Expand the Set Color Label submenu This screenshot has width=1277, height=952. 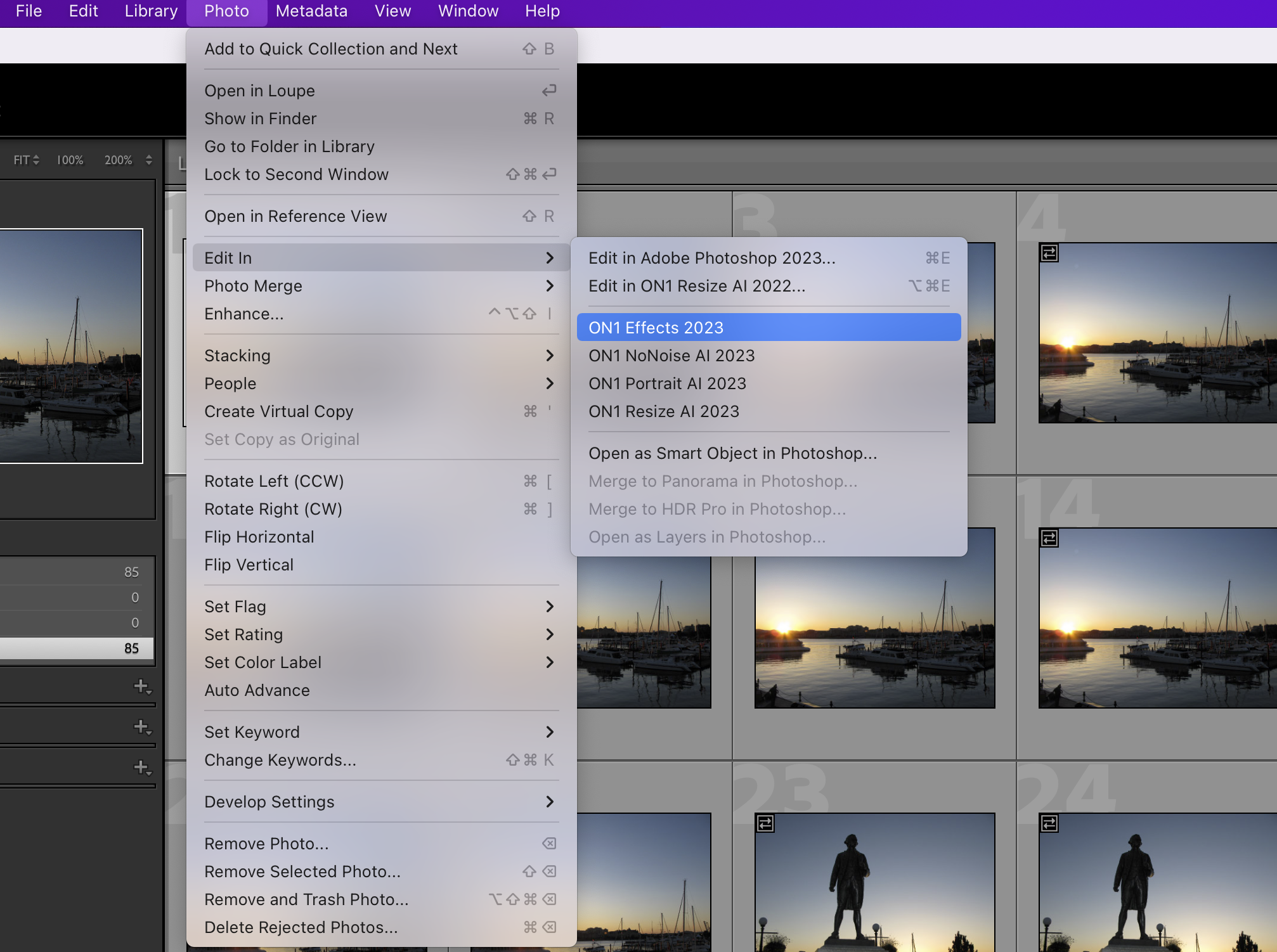[x=381, y=662]
